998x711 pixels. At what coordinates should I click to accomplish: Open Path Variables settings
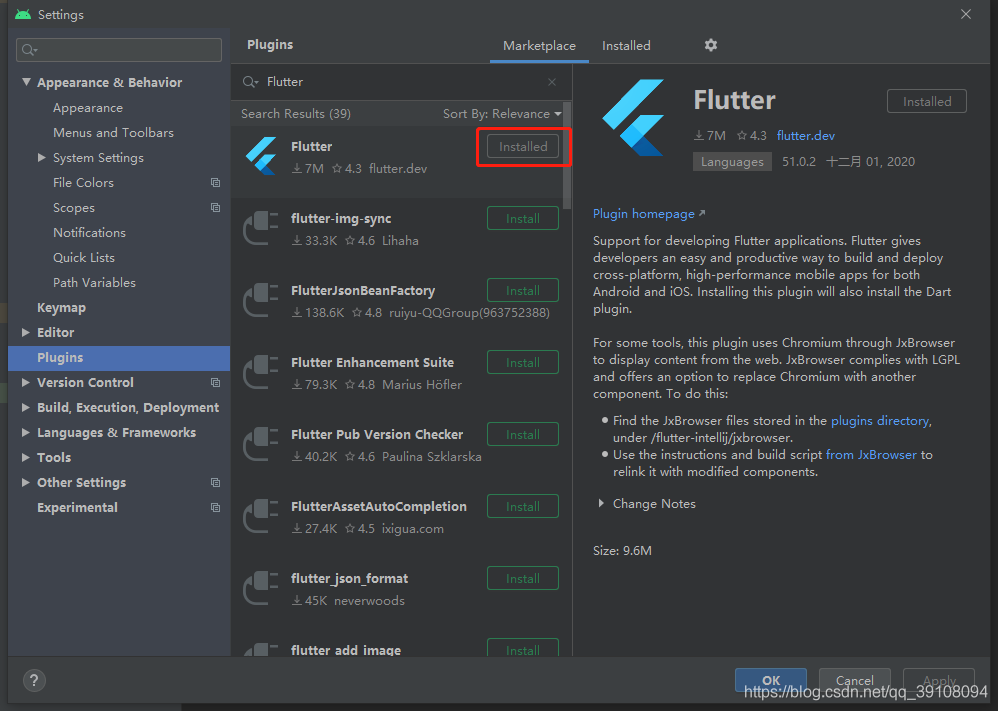(x=94, y=283)
